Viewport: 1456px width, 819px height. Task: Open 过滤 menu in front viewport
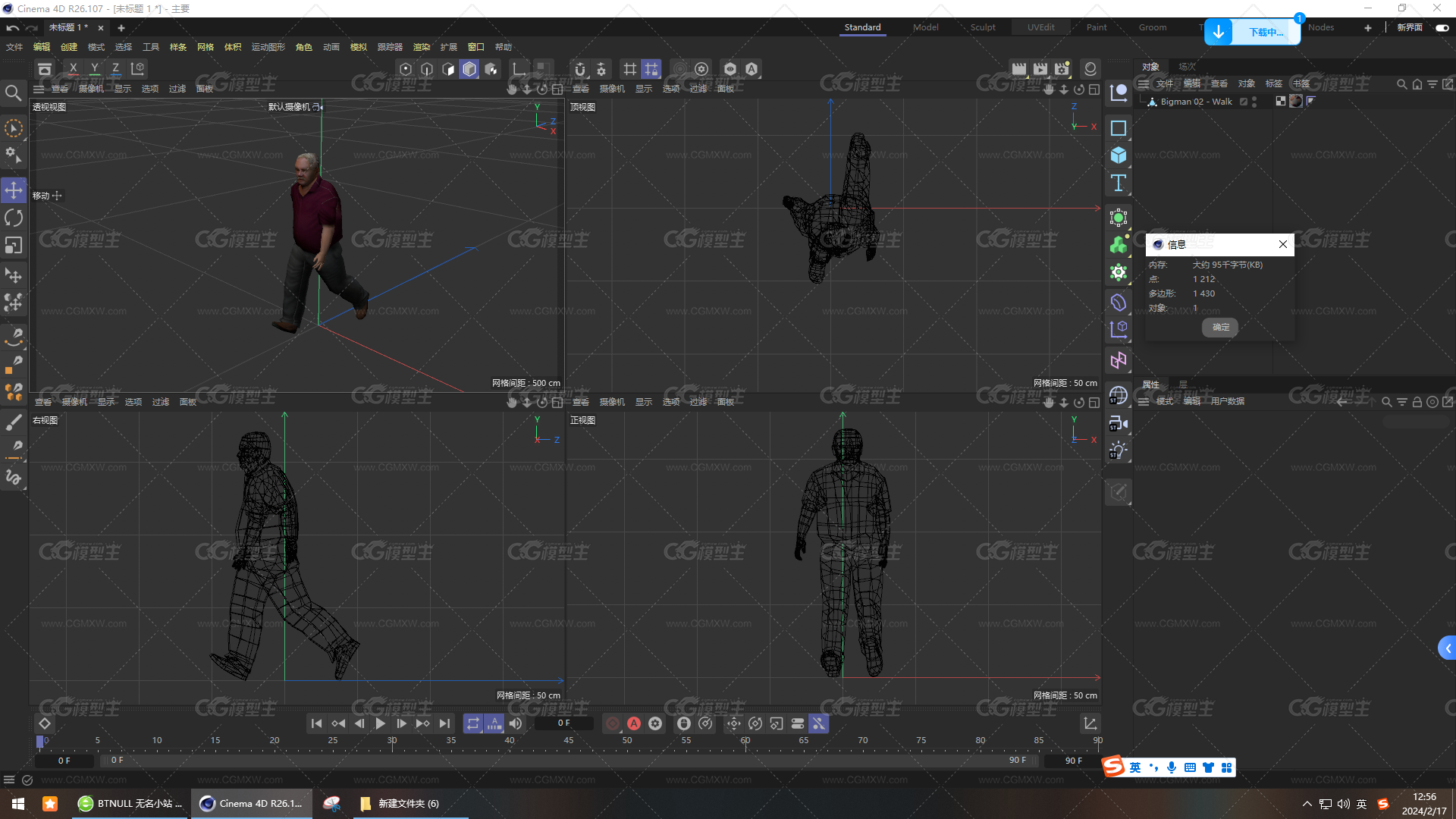(x=698, y=402)
